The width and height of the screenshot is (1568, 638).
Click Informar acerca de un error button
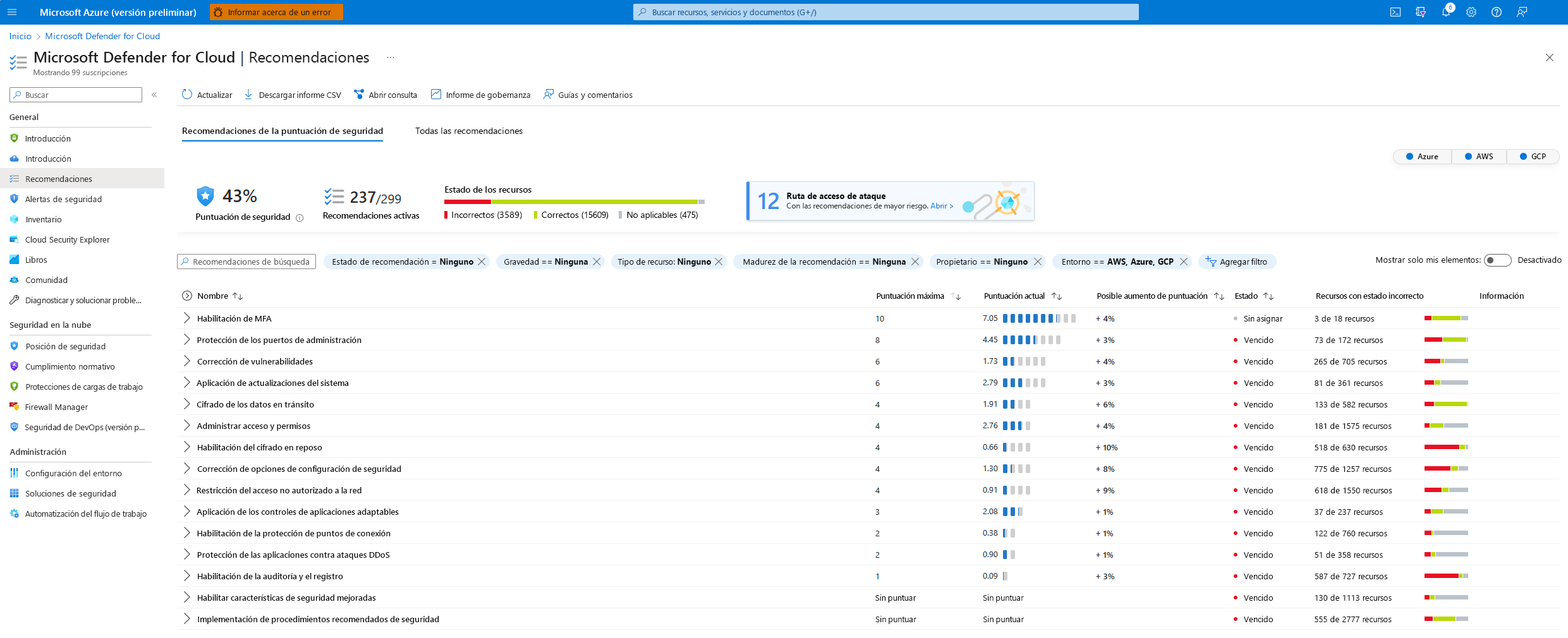[276, 12]
